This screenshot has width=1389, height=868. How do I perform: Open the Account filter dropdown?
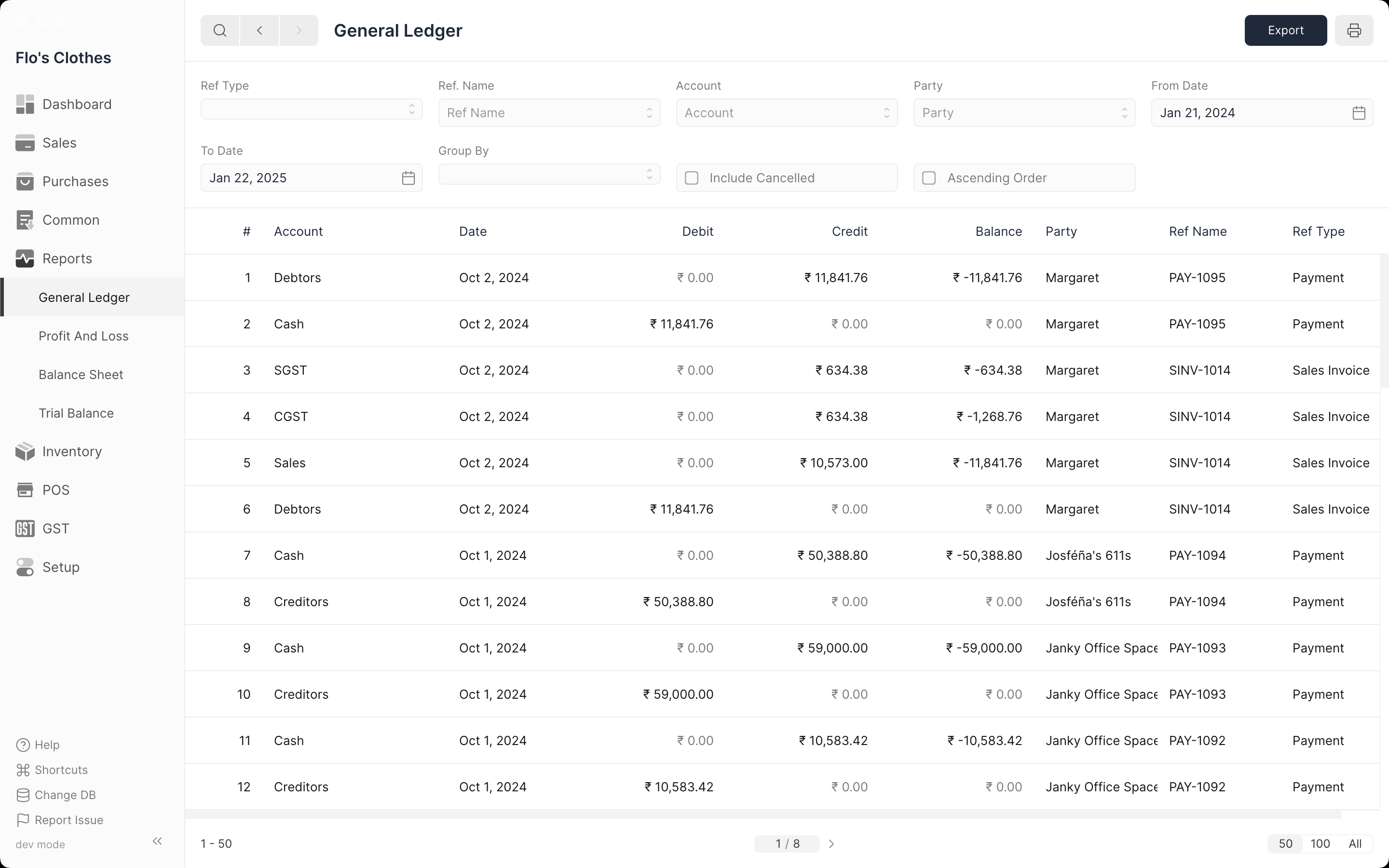click(x=786, y=113)
